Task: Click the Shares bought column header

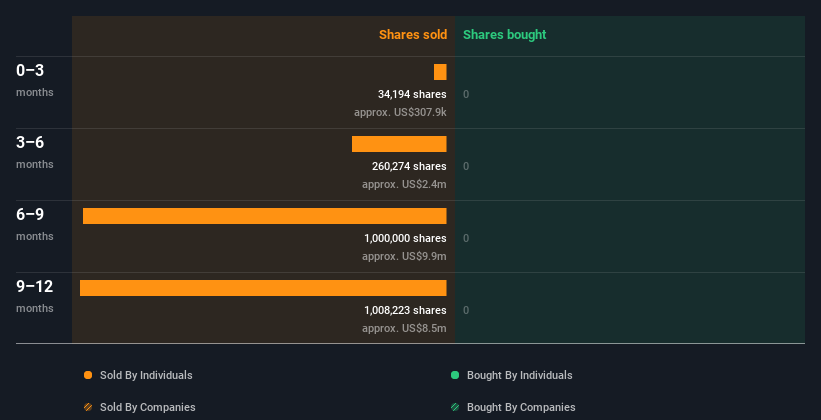Action: (x=505, y=35)
